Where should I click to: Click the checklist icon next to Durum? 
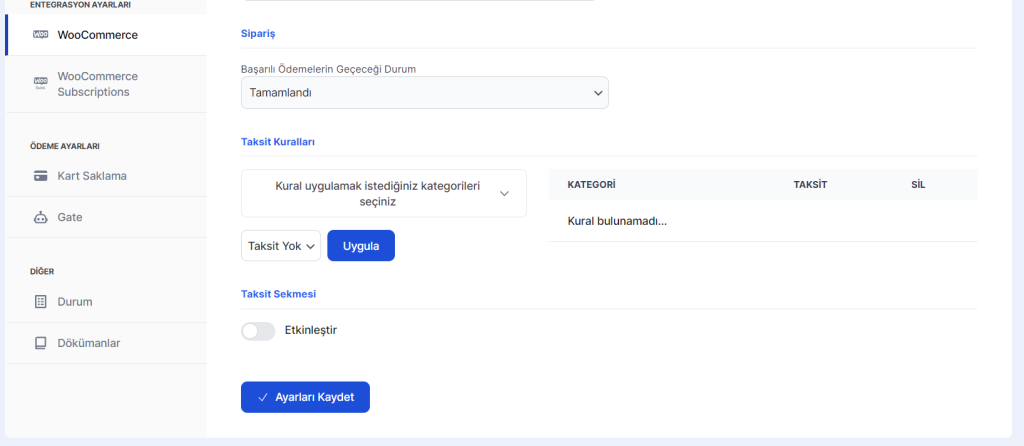[41, 301]
